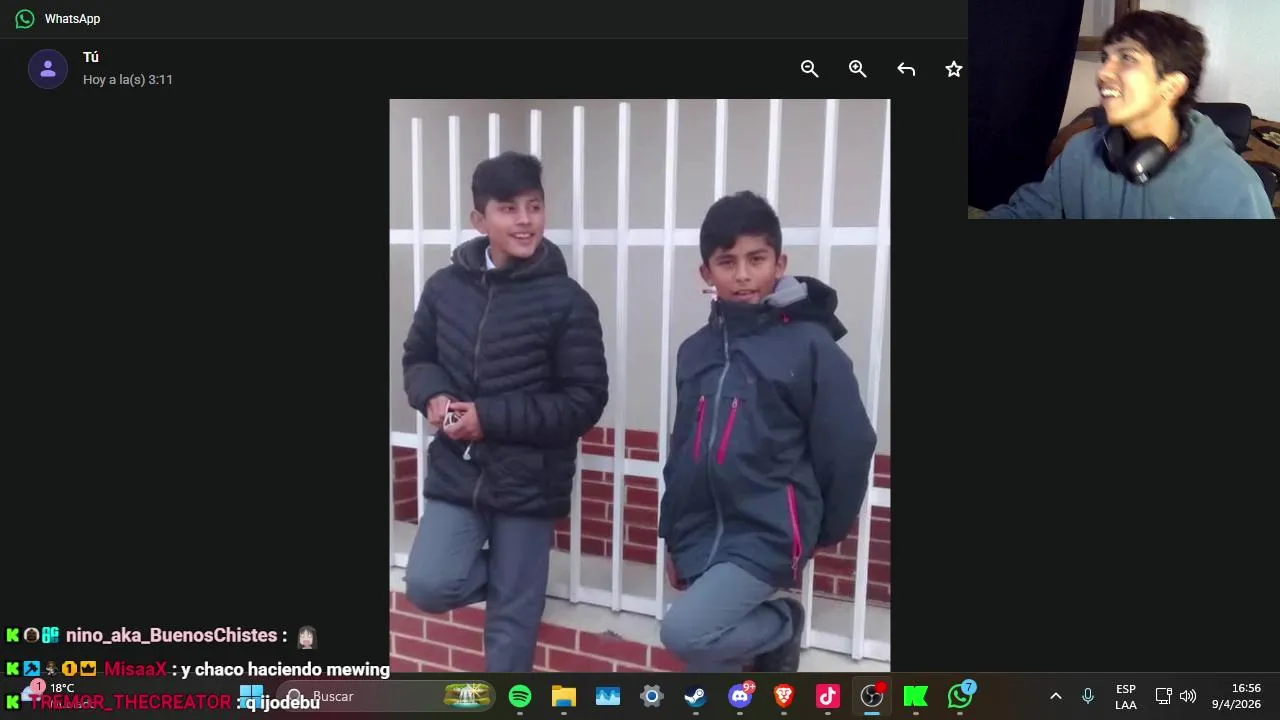1280x720 pixels.
Task: Click the Windows Start button
Action: (251, 696)
